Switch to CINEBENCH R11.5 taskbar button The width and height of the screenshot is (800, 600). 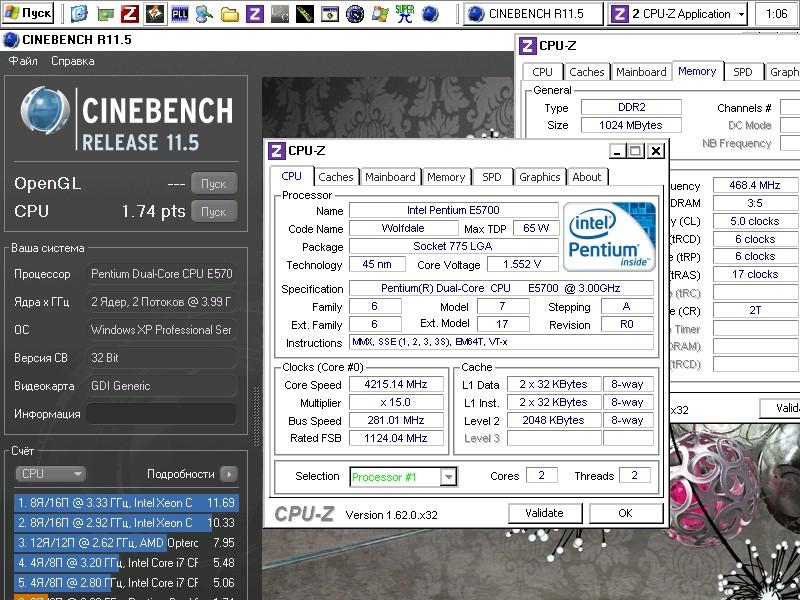(533, 14)
